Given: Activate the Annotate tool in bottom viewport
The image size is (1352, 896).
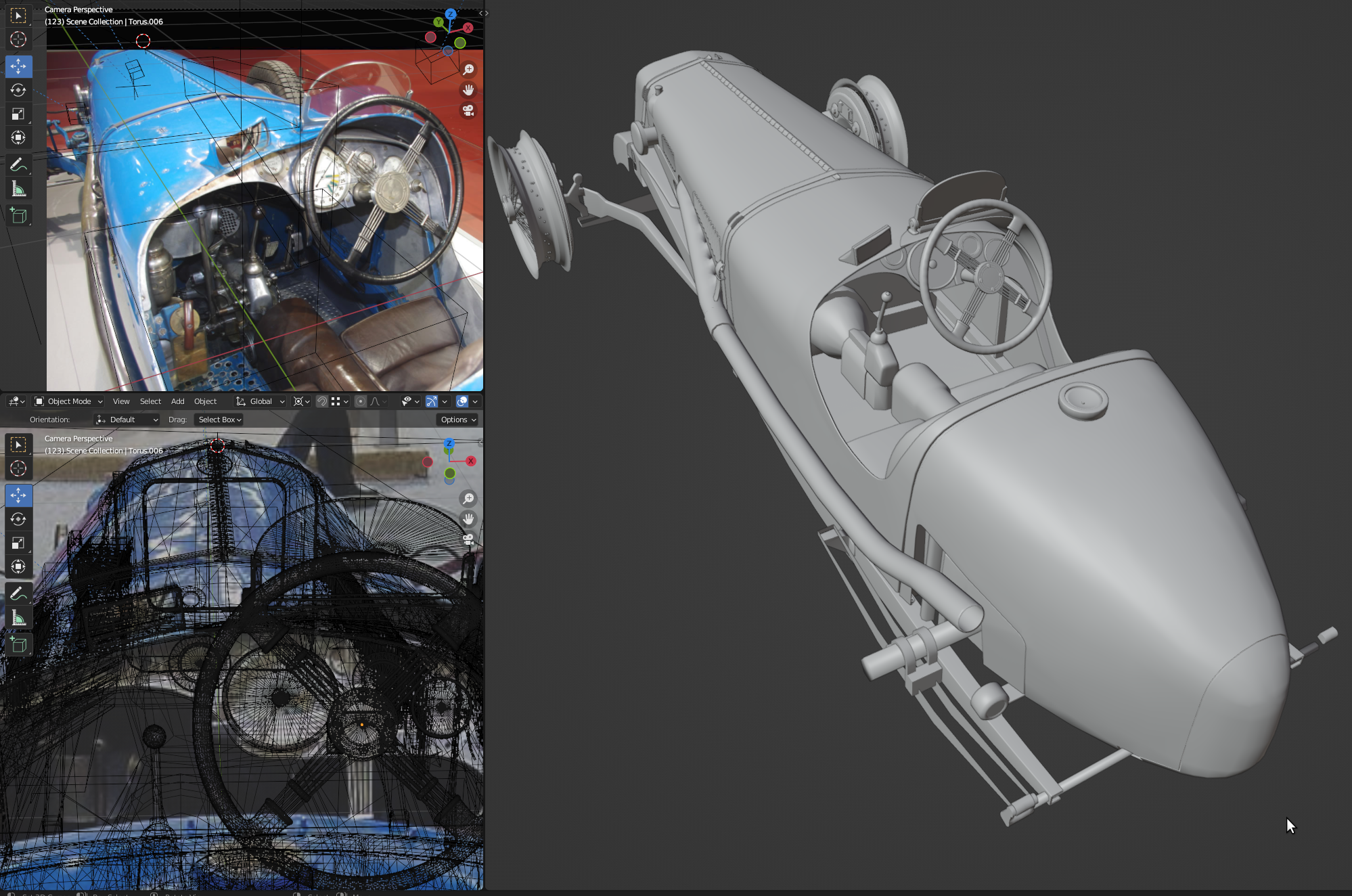Looking at the screenshot, I should (18, 593).
